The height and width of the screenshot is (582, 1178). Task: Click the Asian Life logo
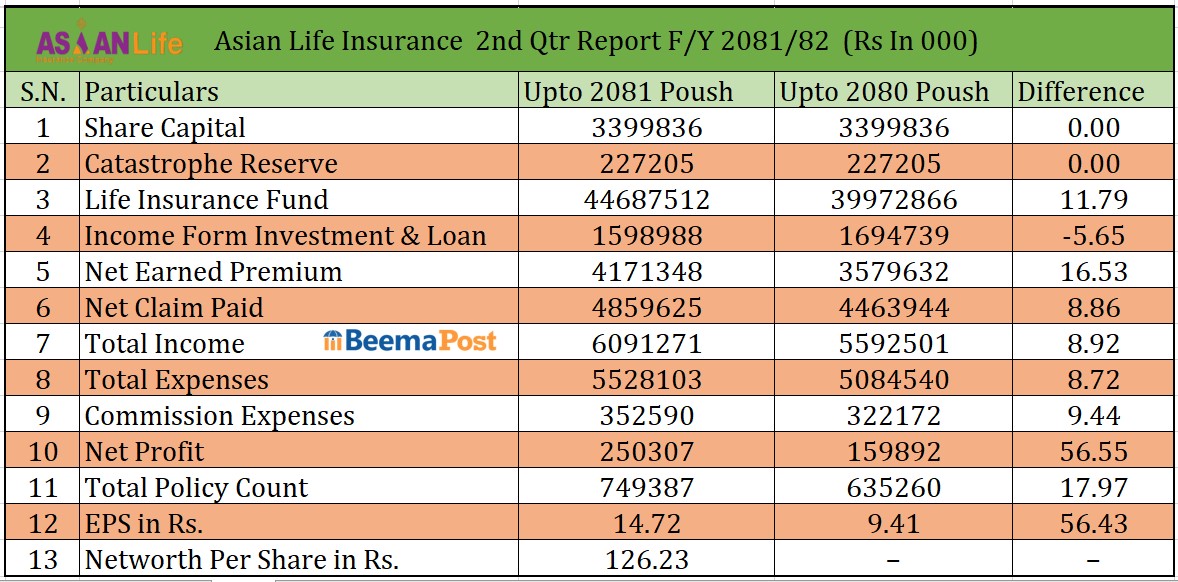coord(110,43)
